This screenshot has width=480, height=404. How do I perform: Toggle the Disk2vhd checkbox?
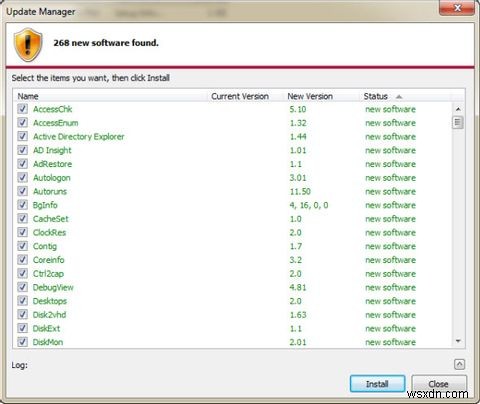[22, 314]
